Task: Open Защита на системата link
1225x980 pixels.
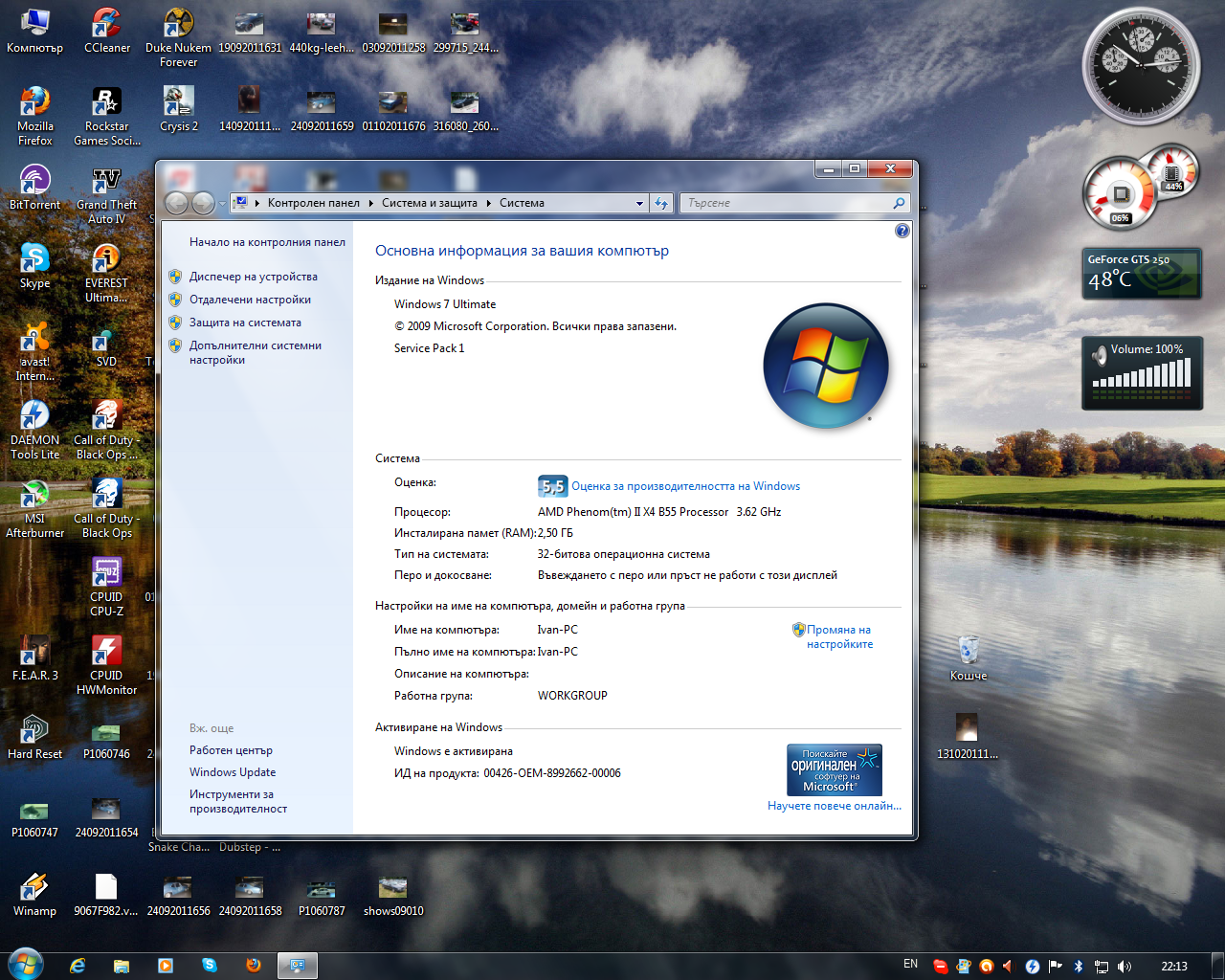Action: 245,323
